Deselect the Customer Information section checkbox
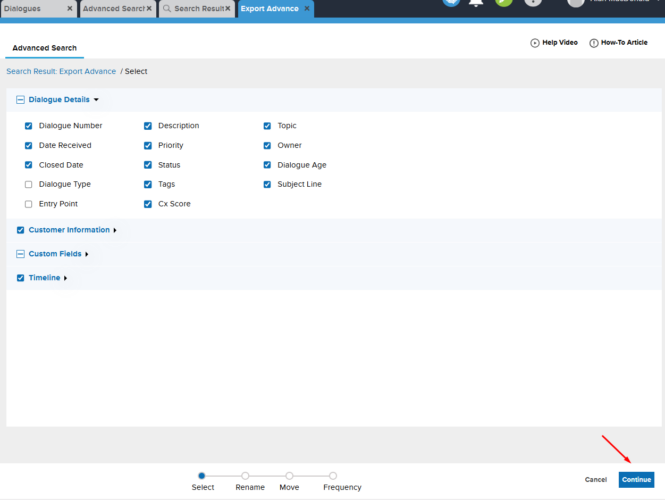The width and height of the screenshot is (665, 500). [x=20, y=230]
